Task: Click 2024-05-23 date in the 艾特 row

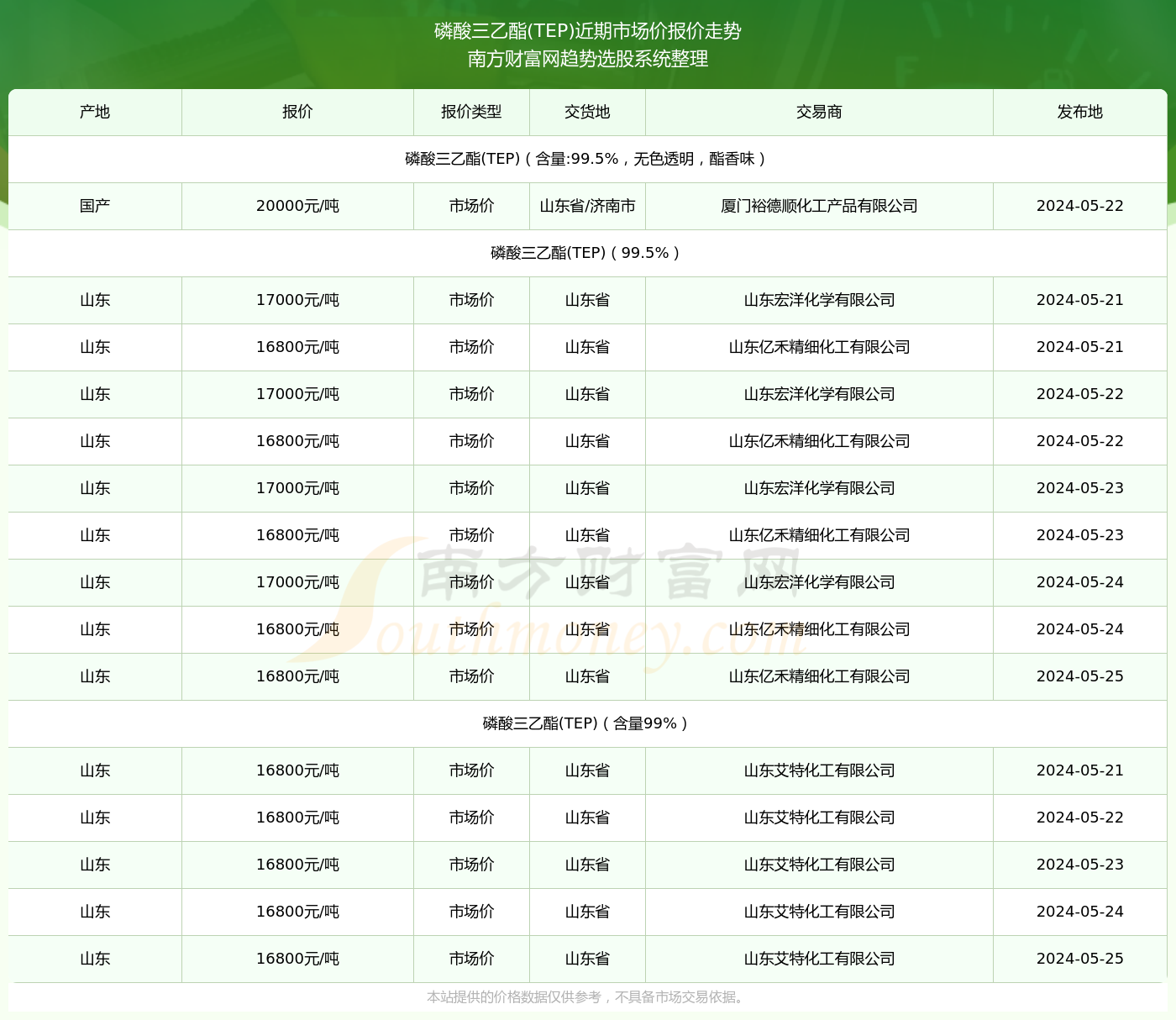Action: (1079, 865)
